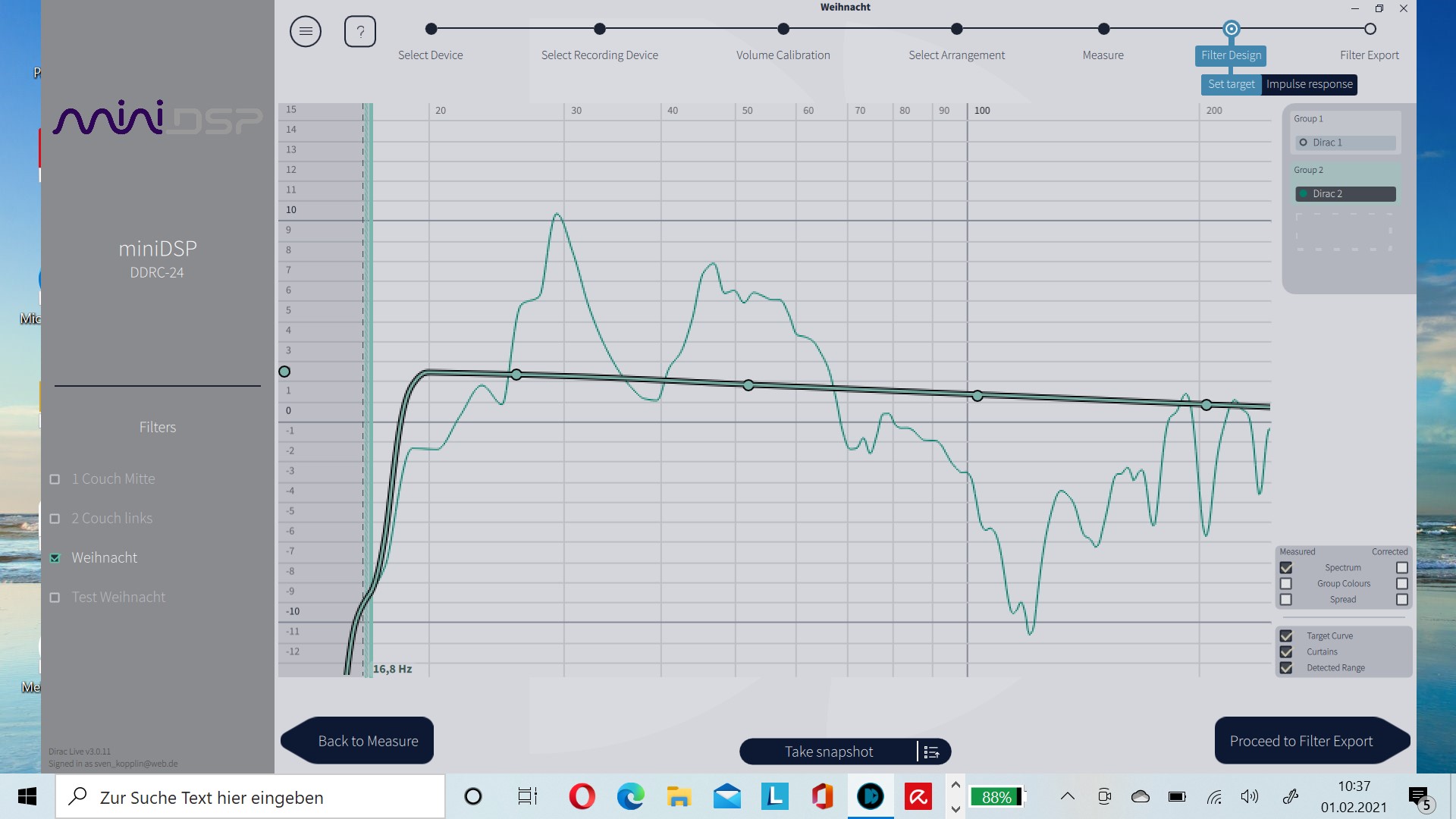Image resolution: width=1456 pixels, height=819 pixels.
Task: Click the target curve gain handle on left axis
Action: (x=284, y=372)
